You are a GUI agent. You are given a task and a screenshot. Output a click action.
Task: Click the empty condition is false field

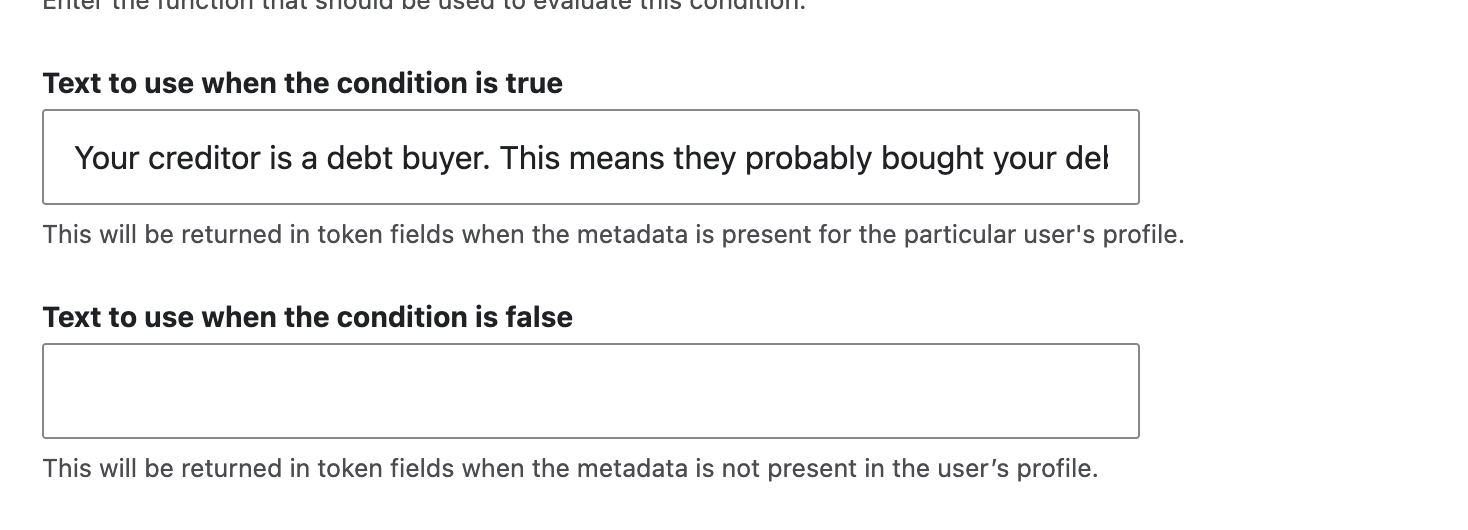(590, 391)
